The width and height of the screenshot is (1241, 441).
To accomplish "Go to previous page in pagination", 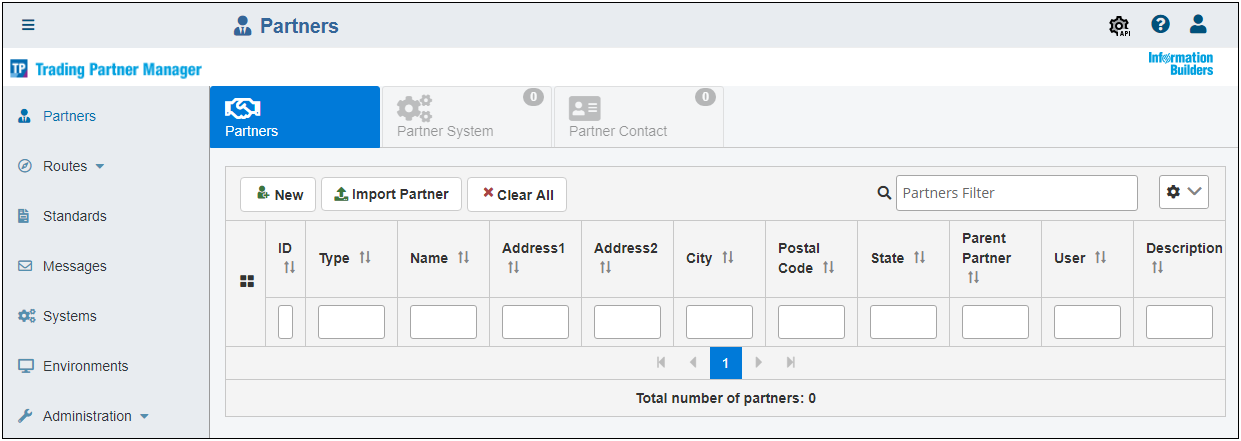I will [x=693, y=362].
